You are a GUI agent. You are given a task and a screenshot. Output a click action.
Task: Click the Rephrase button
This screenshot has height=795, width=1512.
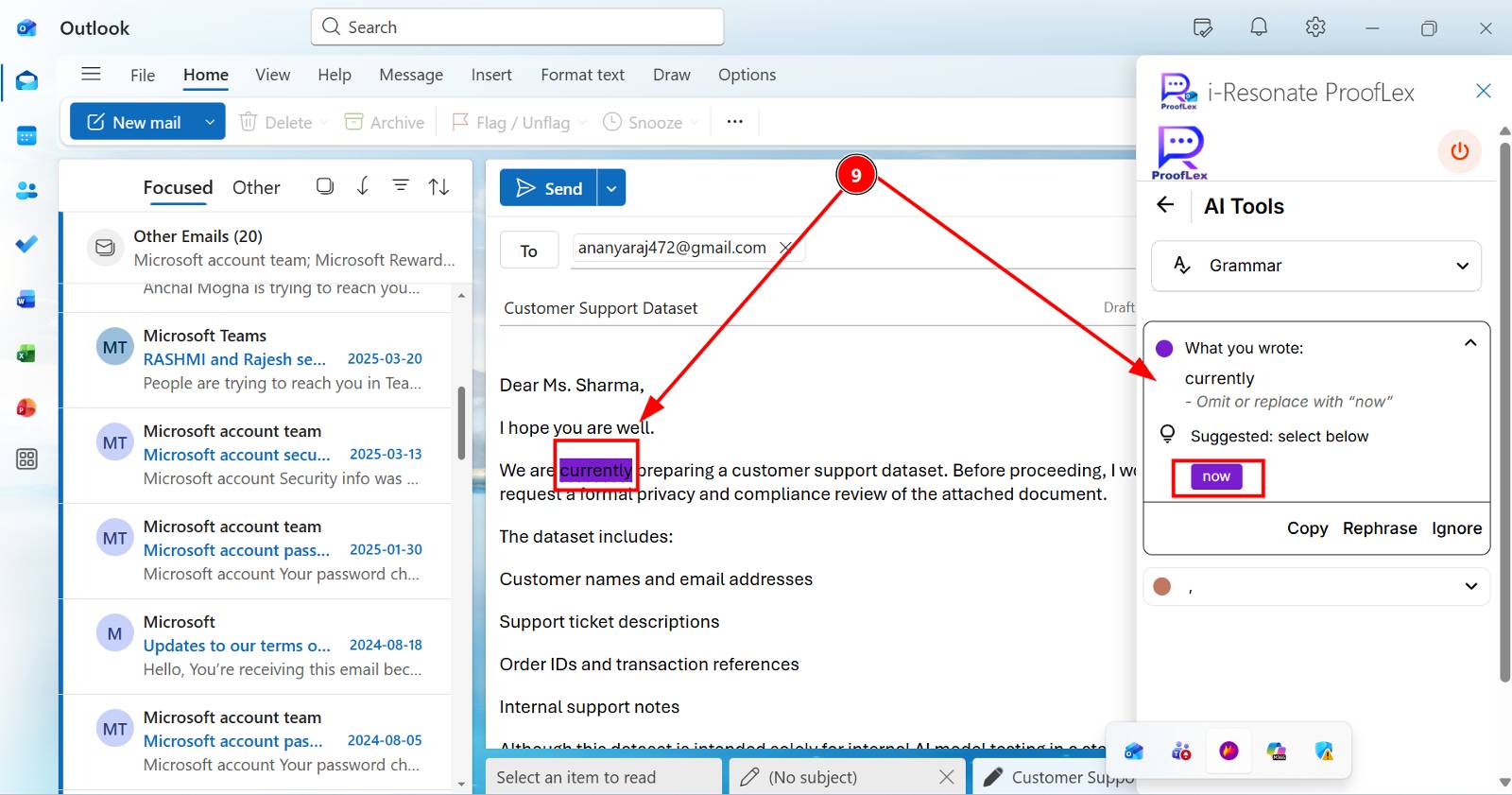[x=1379, y=528]
